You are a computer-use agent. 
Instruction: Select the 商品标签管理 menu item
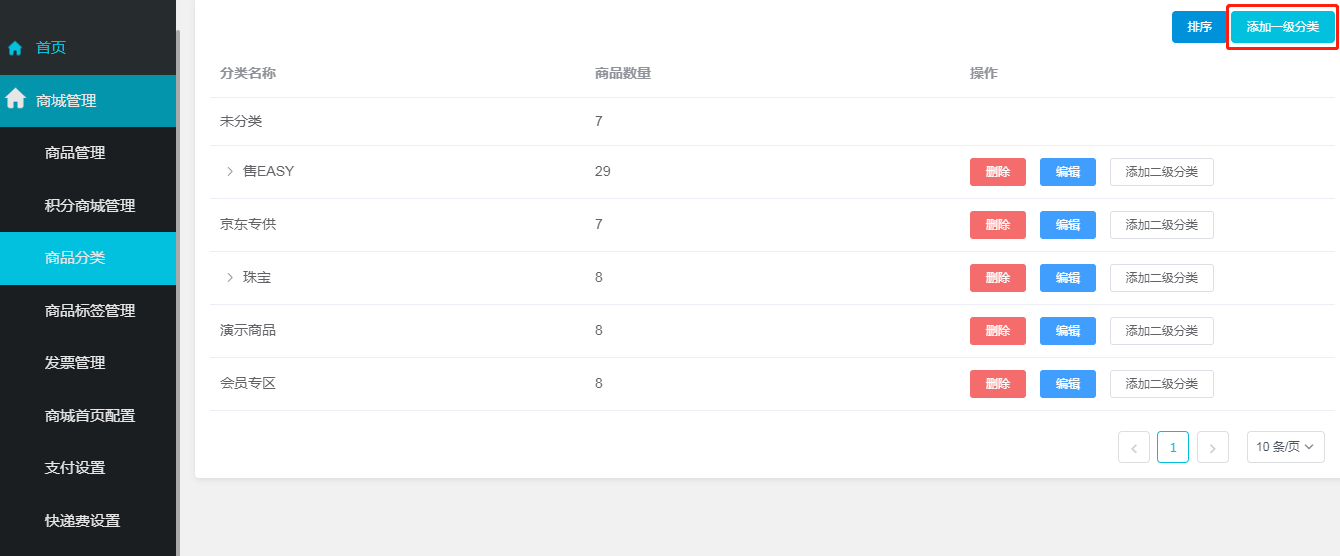pos(90,311)
